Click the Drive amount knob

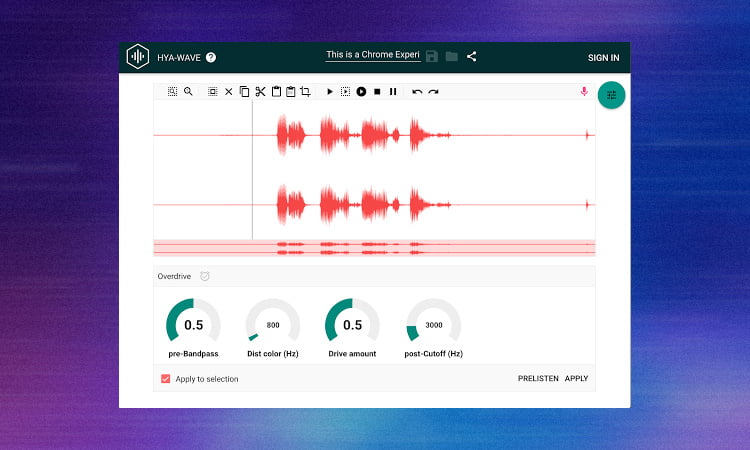[352, 324]
